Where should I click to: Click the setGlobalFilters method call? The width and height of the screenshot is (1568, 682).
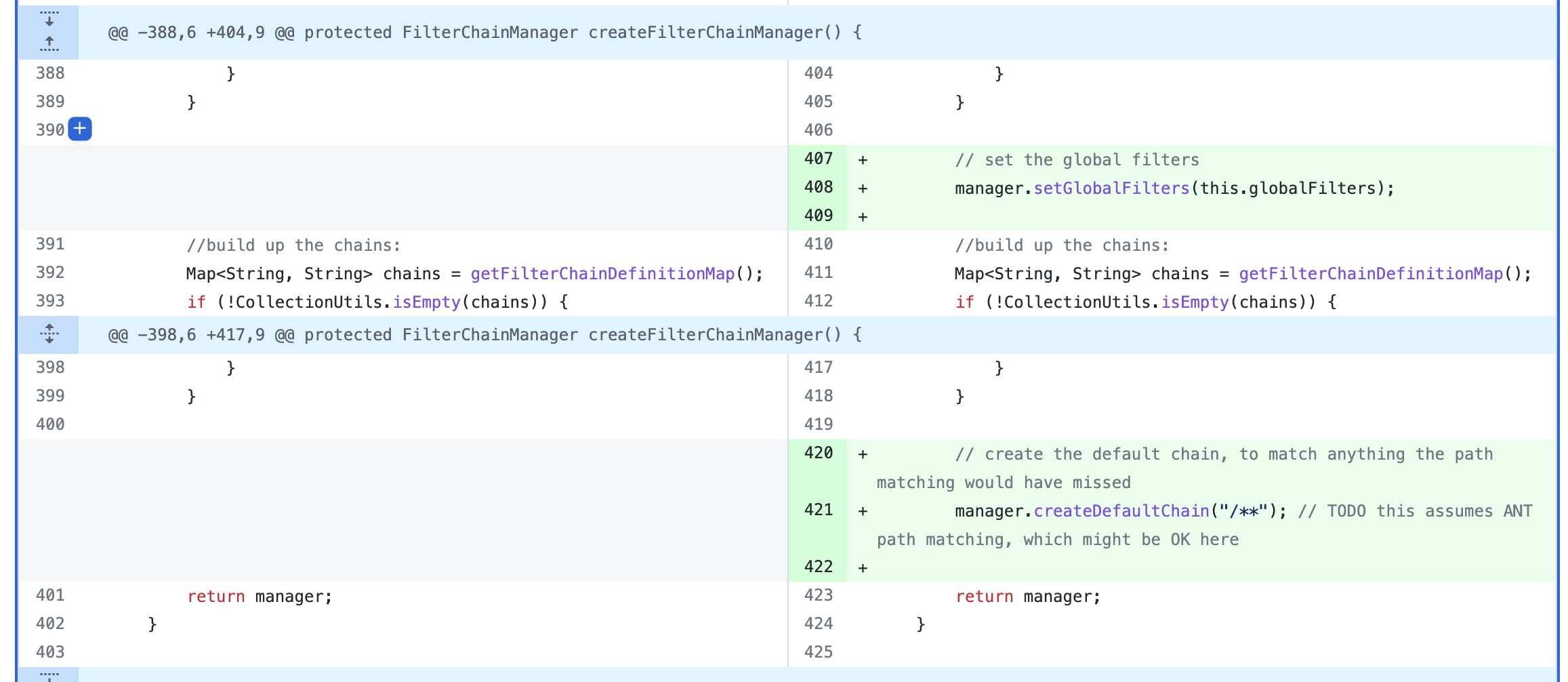(1111, 188)
